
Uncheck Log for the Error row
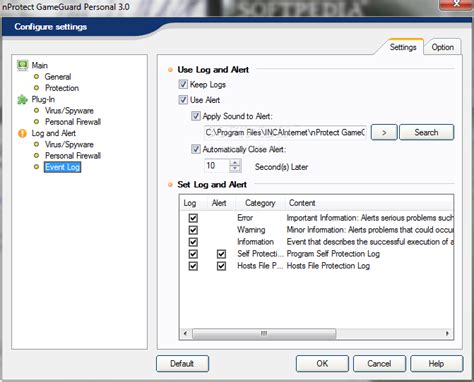193,218
